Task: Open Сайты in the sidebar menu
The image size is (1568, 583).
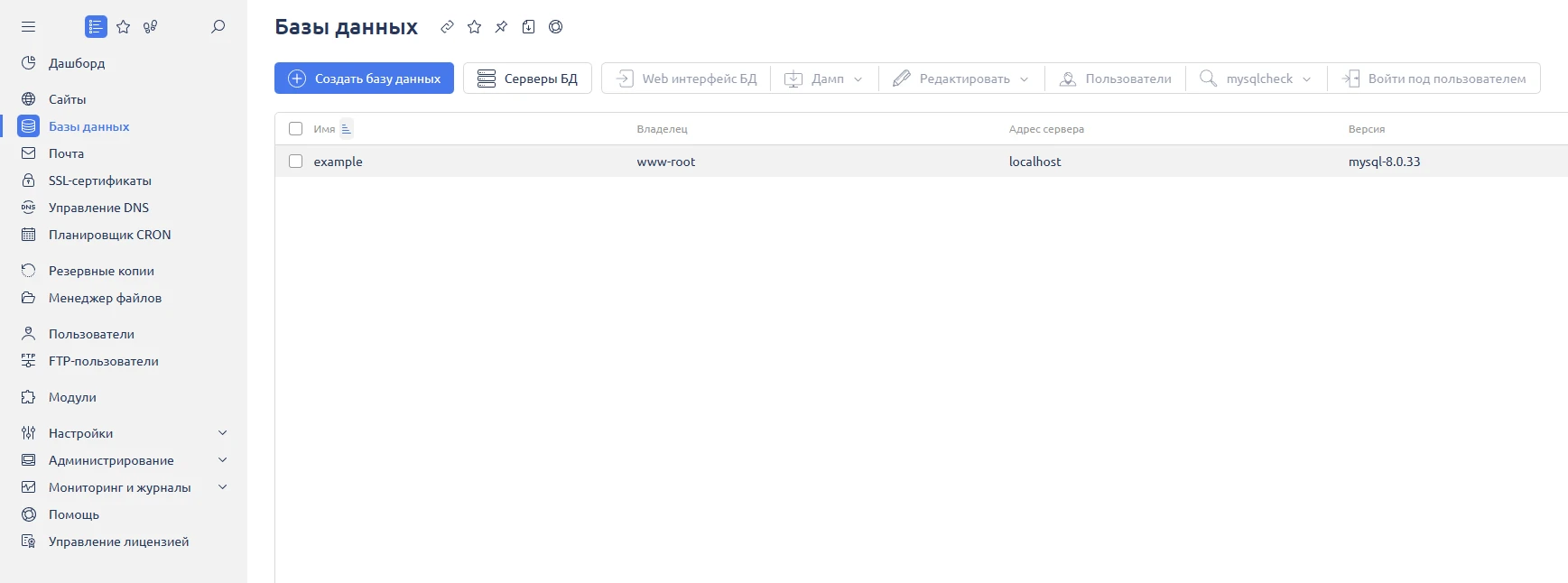Action: click(x=67, y=99)
